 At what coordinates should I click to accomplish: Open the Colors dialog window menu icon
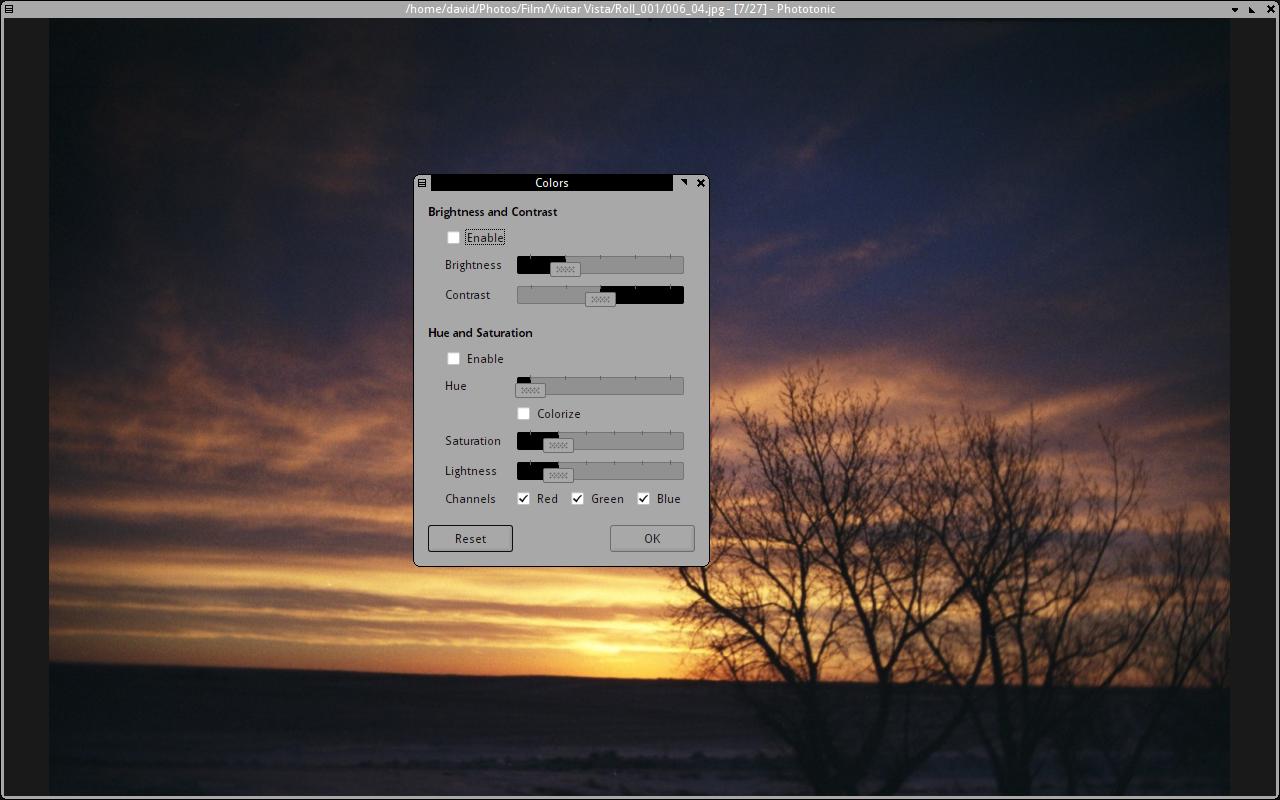click(422, 183)
